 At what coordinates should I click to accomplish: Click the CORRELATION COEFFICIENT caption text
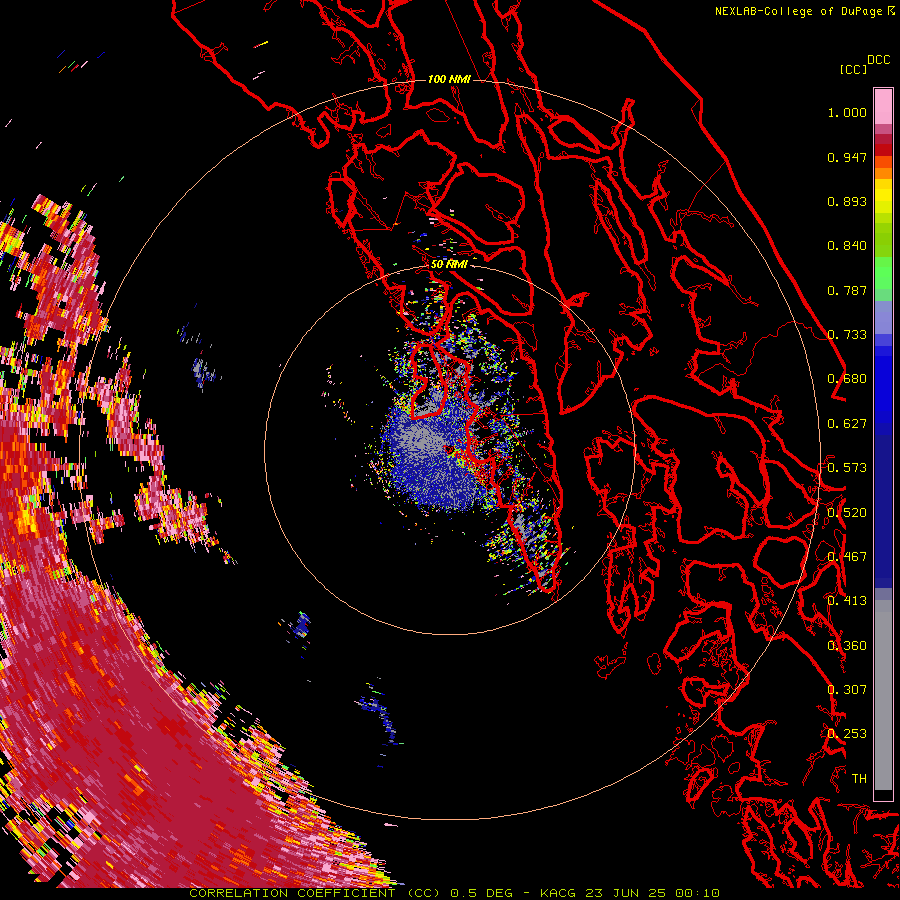[292, 893]
